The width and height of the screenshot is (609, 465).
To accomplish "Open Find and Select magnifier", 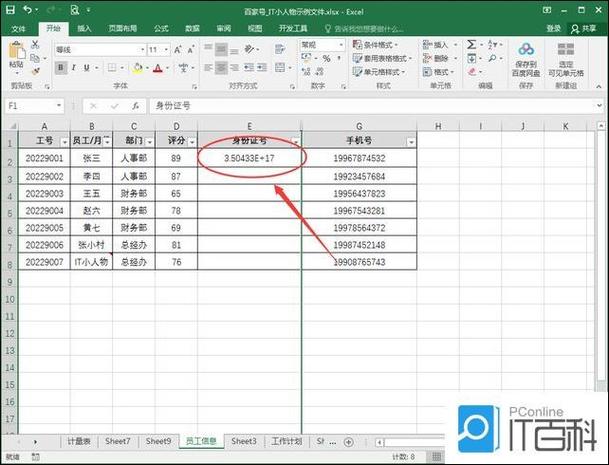I will 492,58.
